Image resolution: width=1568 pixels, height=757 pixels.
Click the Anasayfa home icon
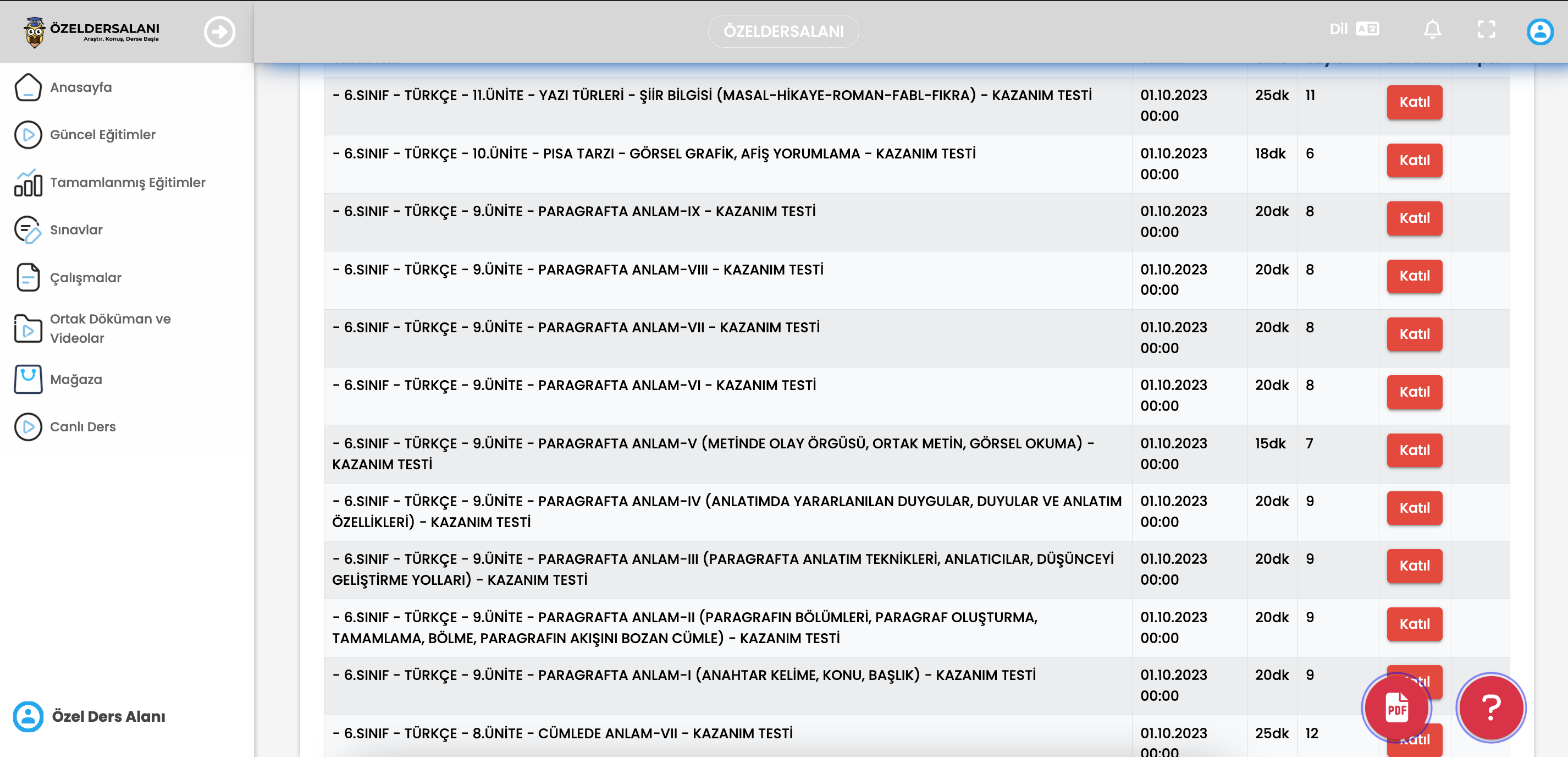coord(28,87)
